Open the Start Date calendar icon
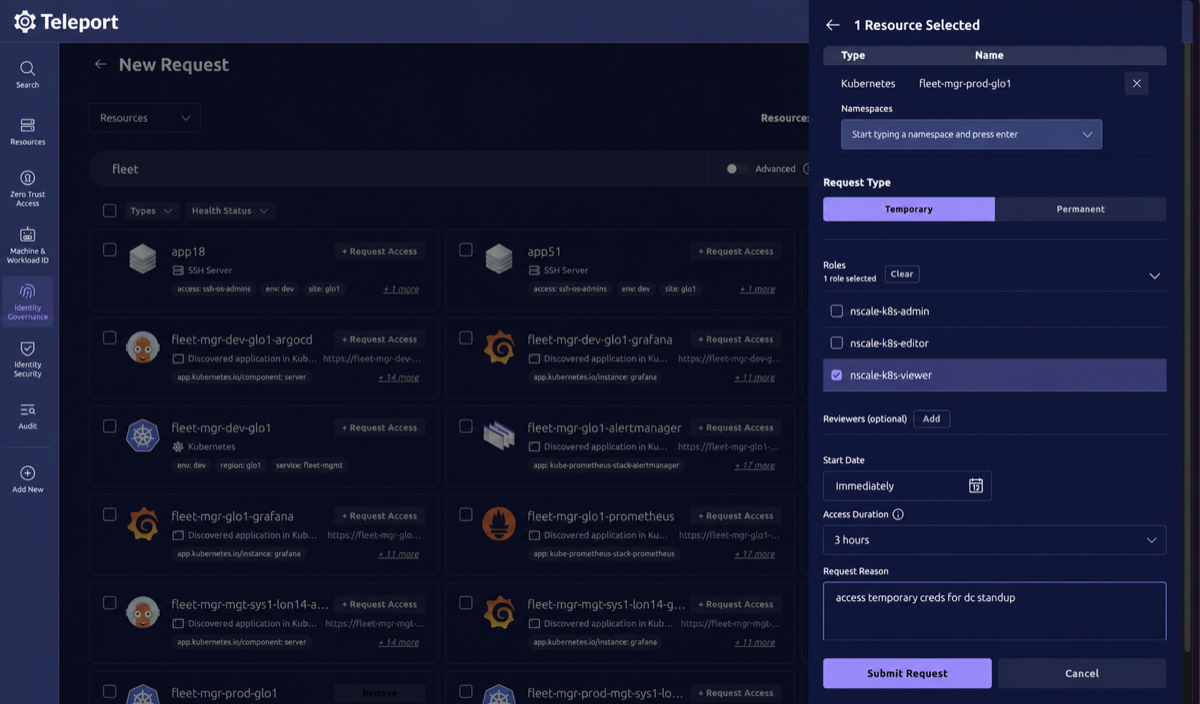1200x704 pixels. 976,486
